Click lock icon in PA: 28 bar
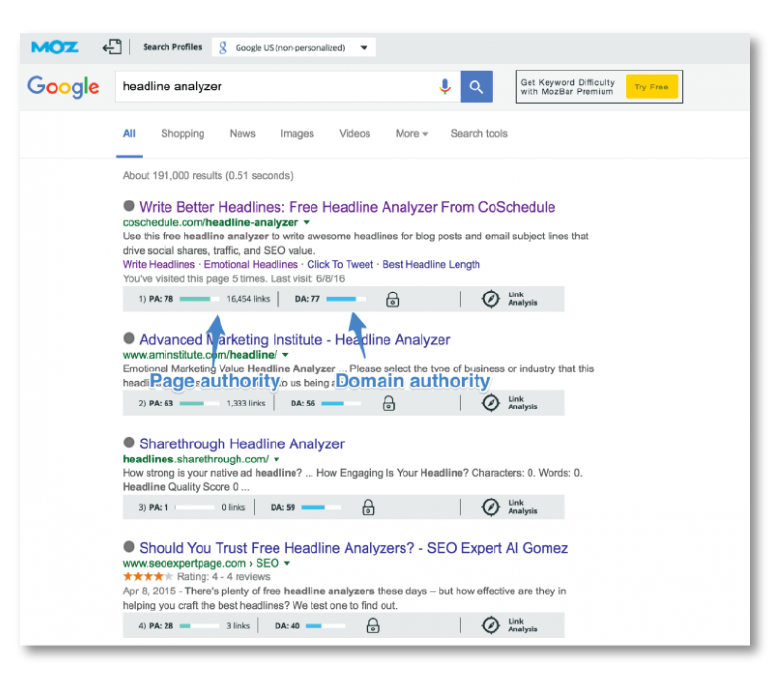Screen dimensions: 770x683 (373, 626)
